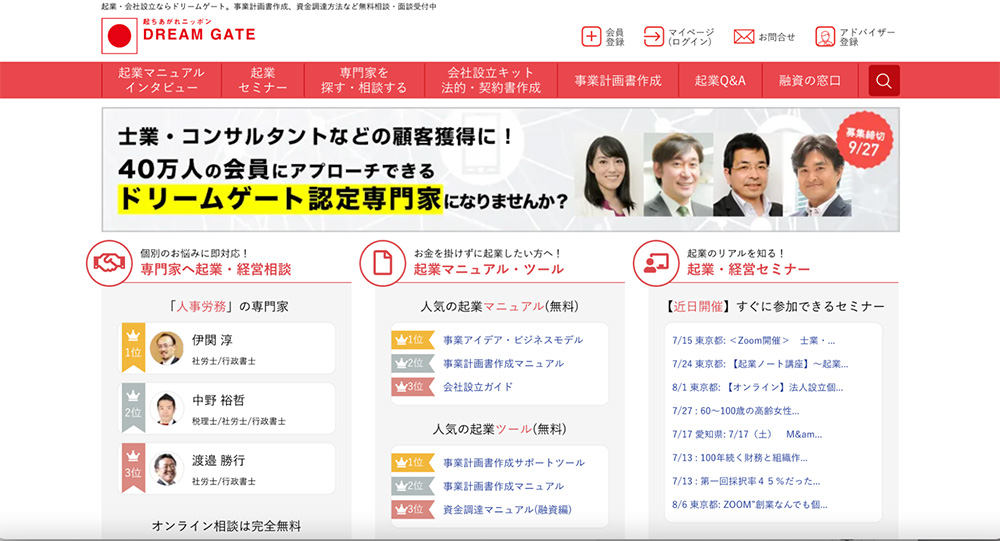Image resolution: width=1000 pixels, height=541 pixels.
Task: Click the 募集締切 9/27 deadline badge
Action: click(865, 140)
